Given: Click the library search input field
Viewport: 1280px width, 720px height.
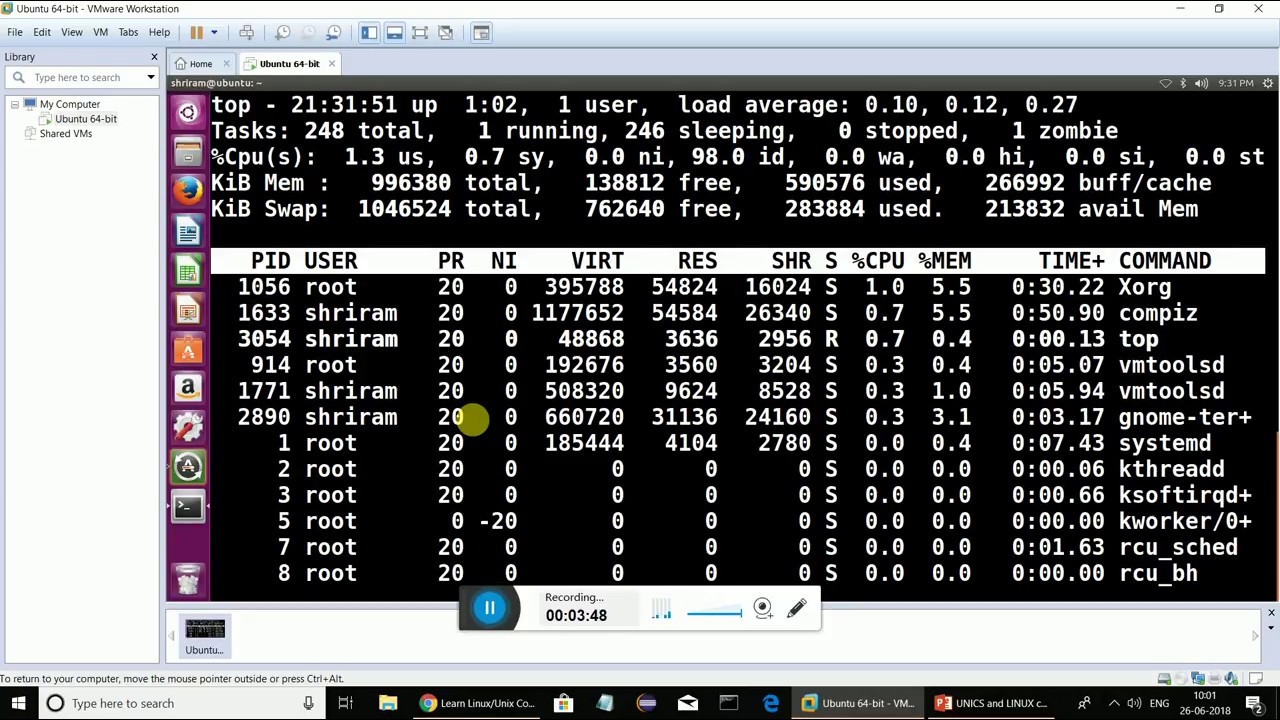Looking at the screenshot, I should pos(85,77).
